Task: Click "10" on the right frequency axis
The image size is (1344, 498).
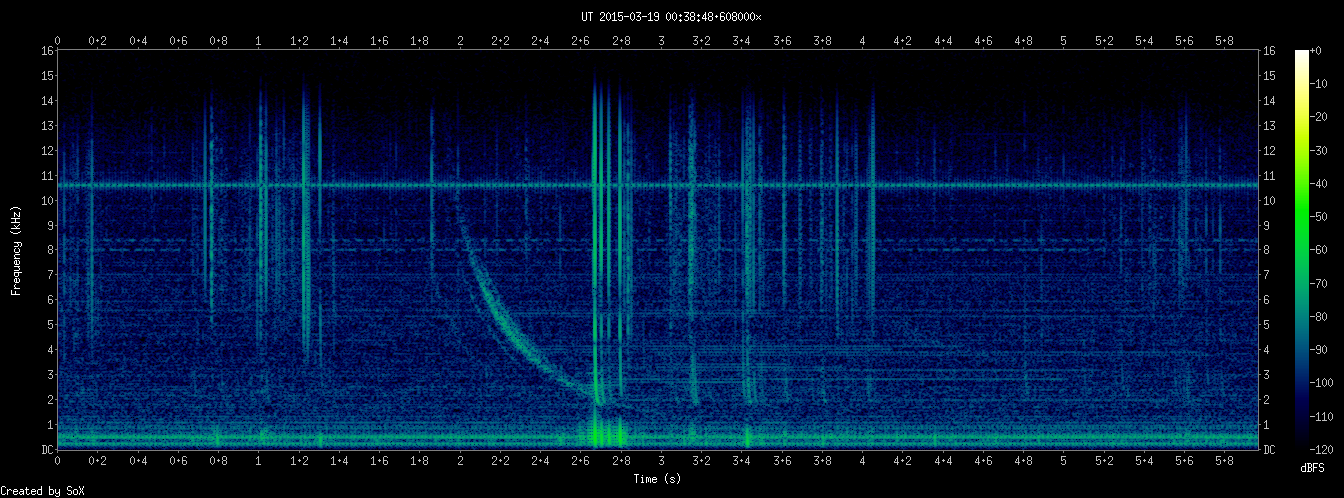Action: 1269,200
